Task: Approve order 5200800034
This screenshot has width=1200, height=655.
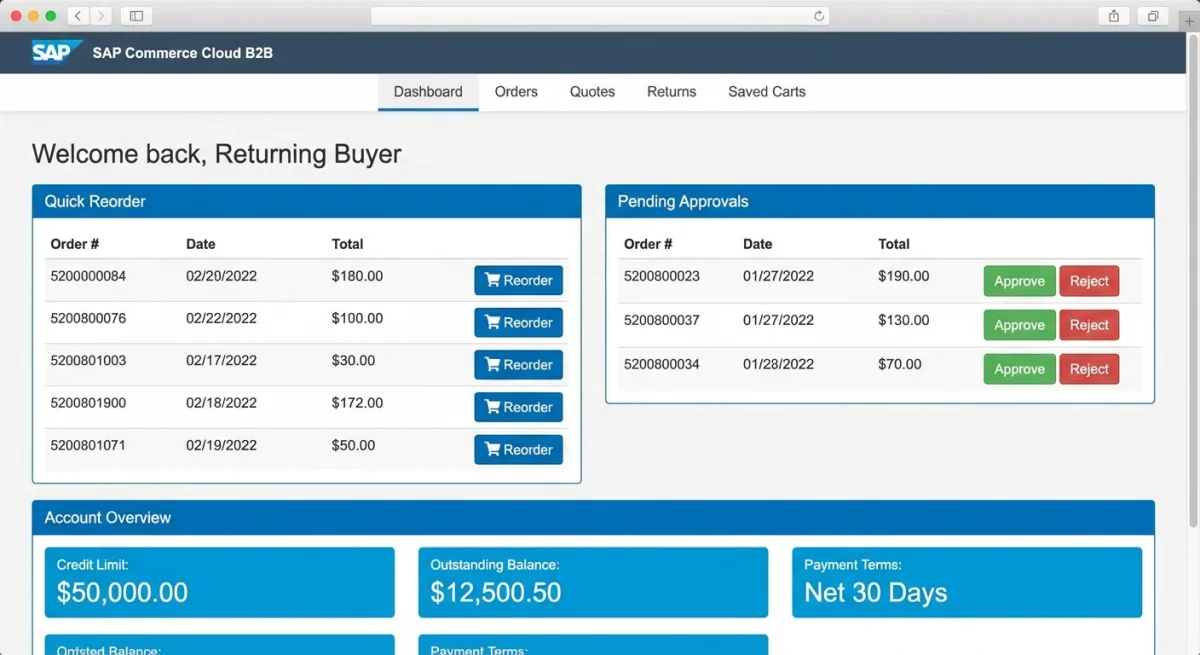Action: click(x=1019, y=369)
